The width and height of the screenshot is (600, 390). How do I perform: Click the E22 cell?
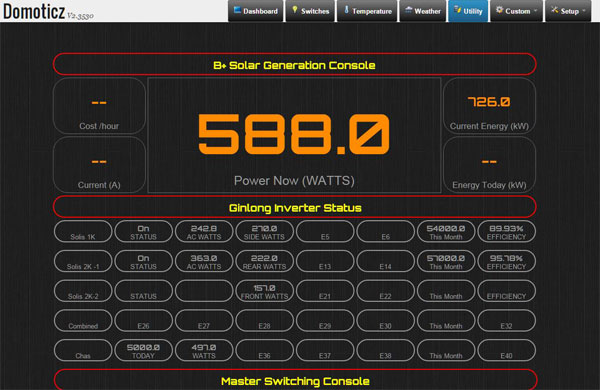385,291
